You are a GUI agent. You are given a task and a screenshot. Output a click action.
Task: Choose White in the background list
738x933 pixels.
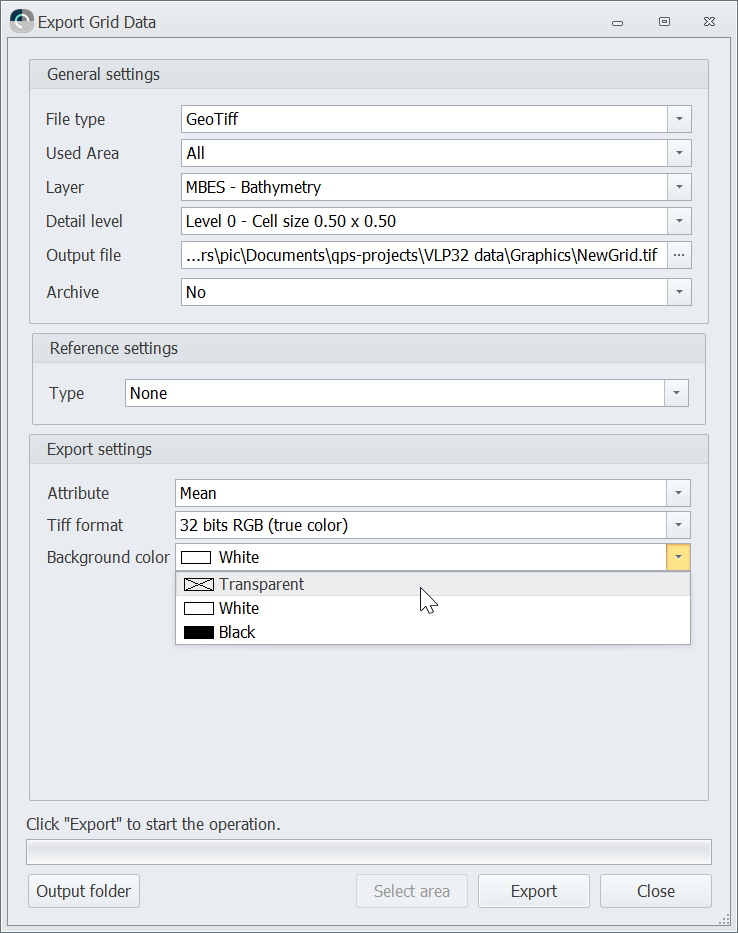click(x=239, y=608)
